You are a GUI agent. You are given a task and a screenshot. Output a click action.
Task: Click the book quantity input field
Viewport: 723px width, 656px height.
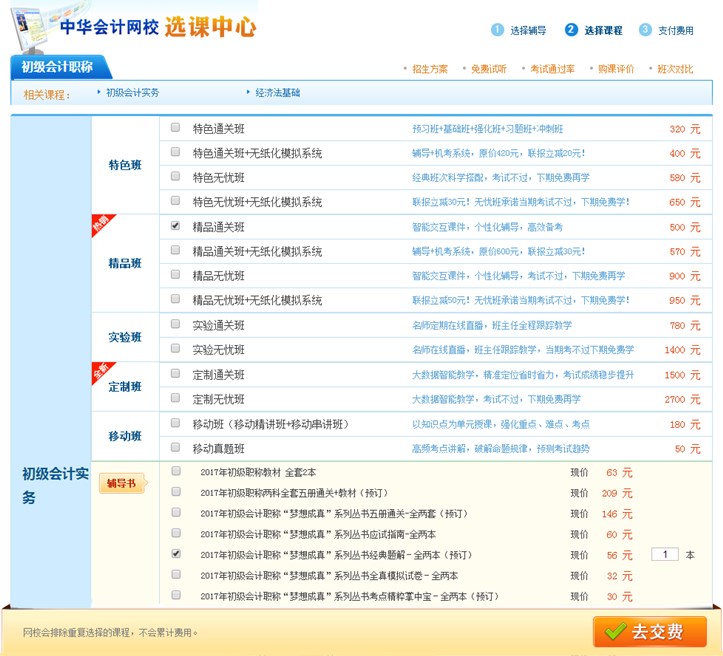point(665,554)
